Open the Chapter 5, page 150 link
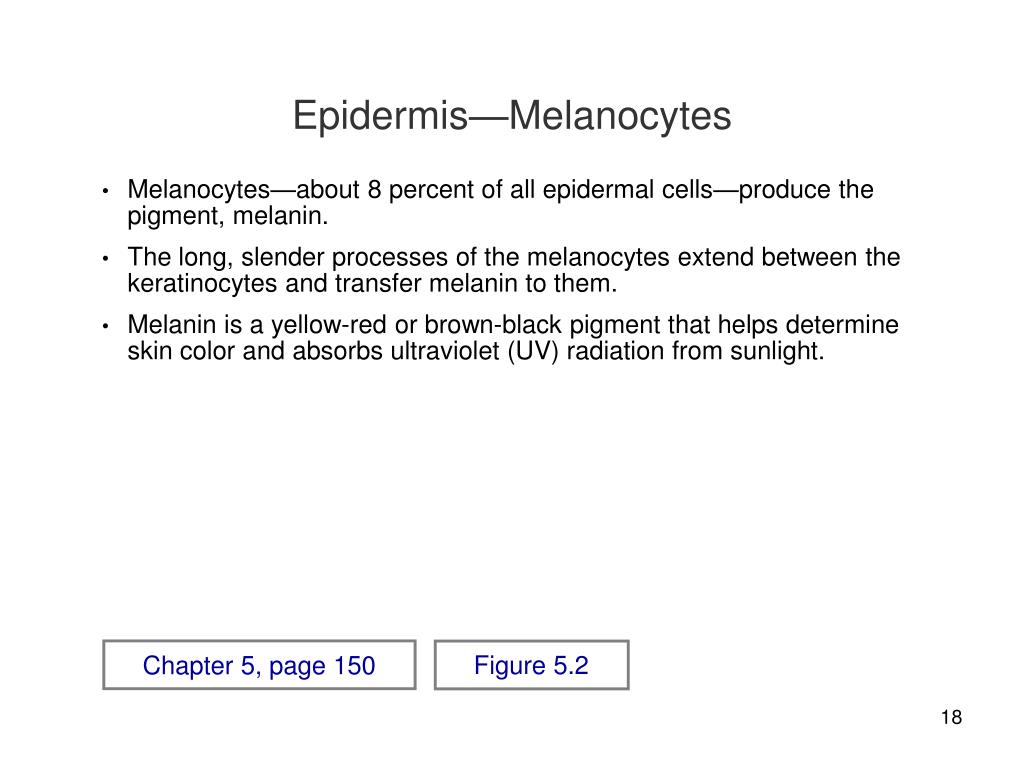 (259, 665)
